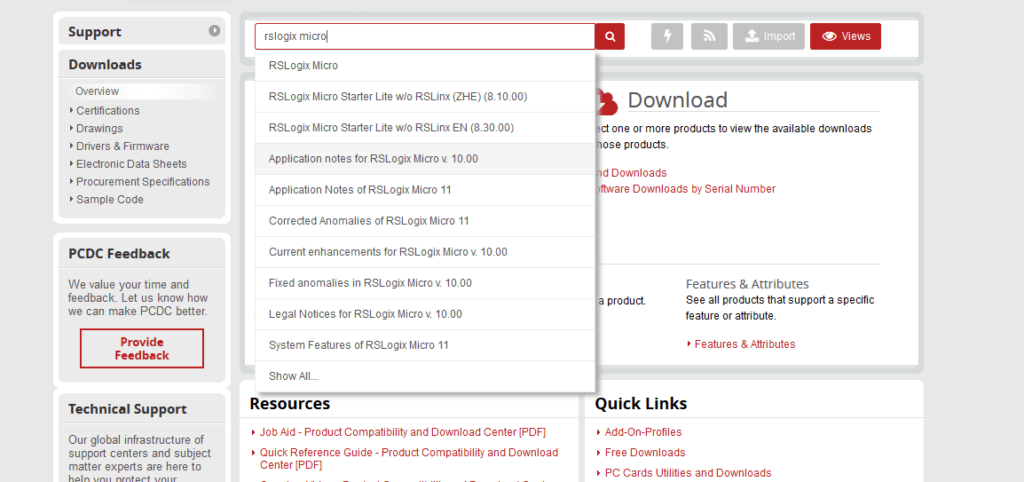This screenshot has width=1024, height=482.
Task: Click the Import button
Action: [770, 37]
